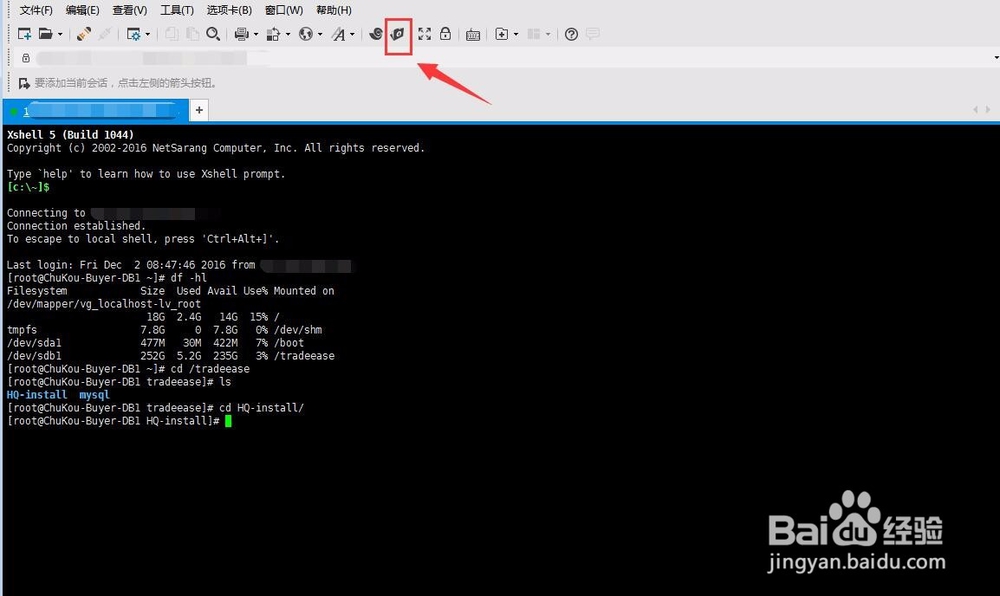Click the '[c:\~]$' local prompt text
The height and width of the screenshot is (596, 1000).
[x=28, y=187]
